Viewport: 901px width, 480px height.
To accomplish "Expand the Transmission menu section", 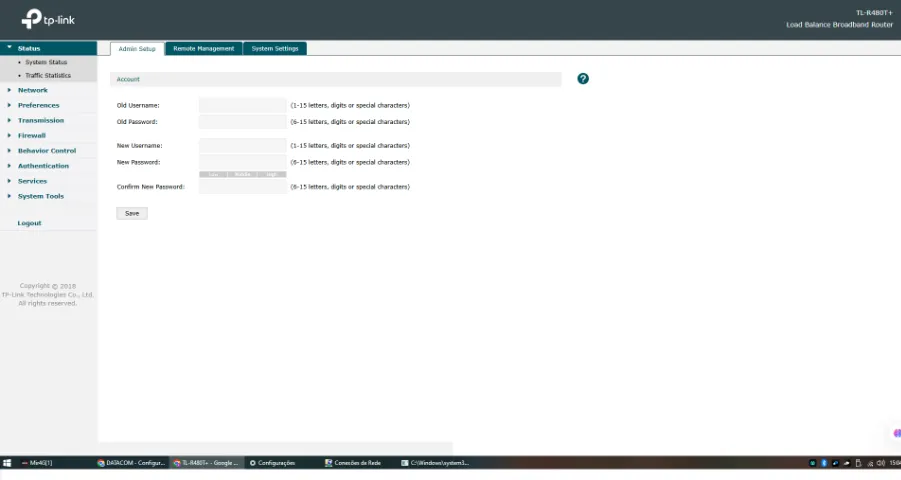I will coord(41,120).
